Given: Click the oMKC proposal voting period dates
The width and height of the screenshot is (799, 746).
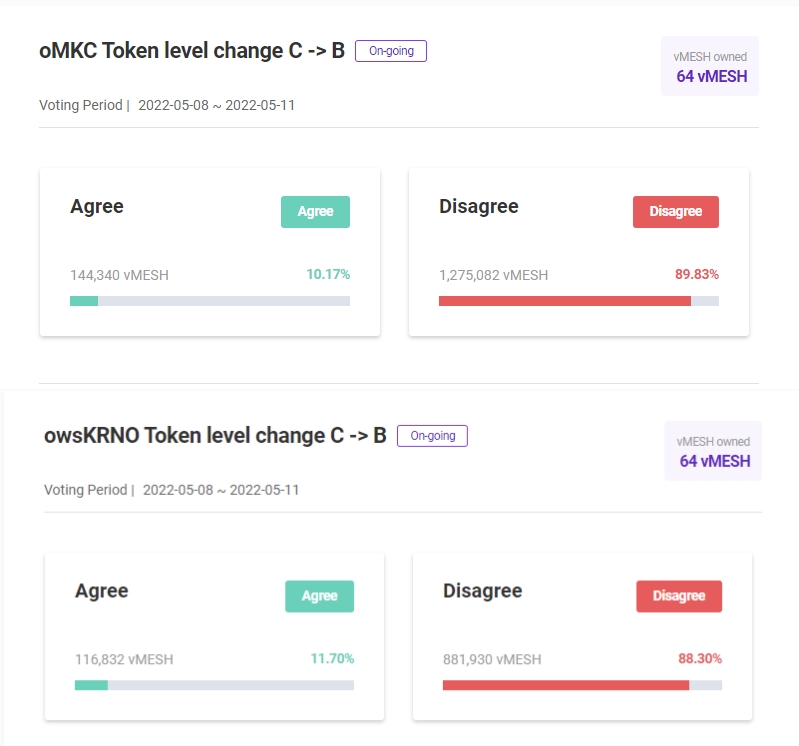Looking at the screenshot, I should 216,105.
